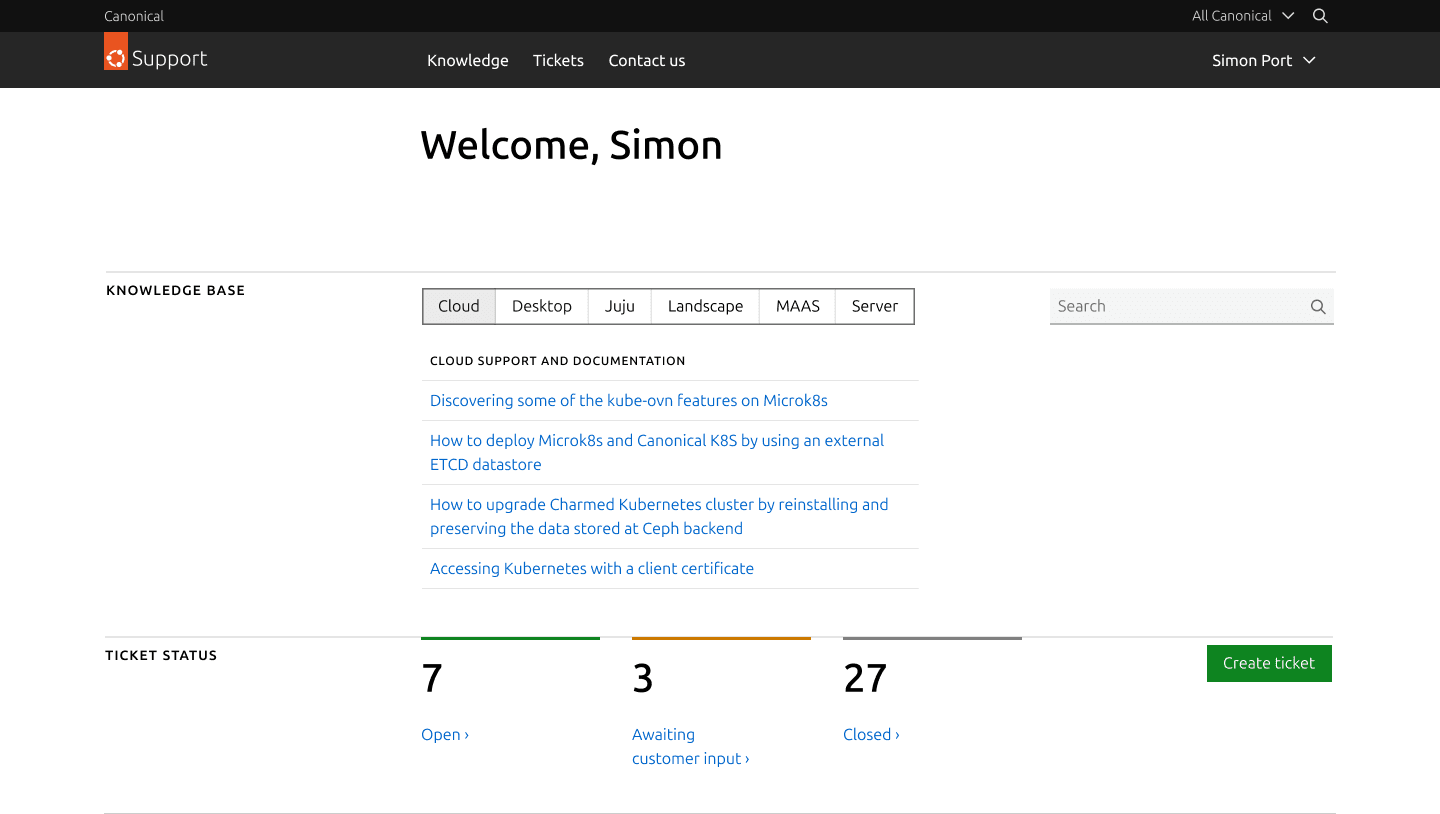The image size is (1440, 814).
Task: Click the awaiting input ticket count 3
Action: (x=643, y=678)
